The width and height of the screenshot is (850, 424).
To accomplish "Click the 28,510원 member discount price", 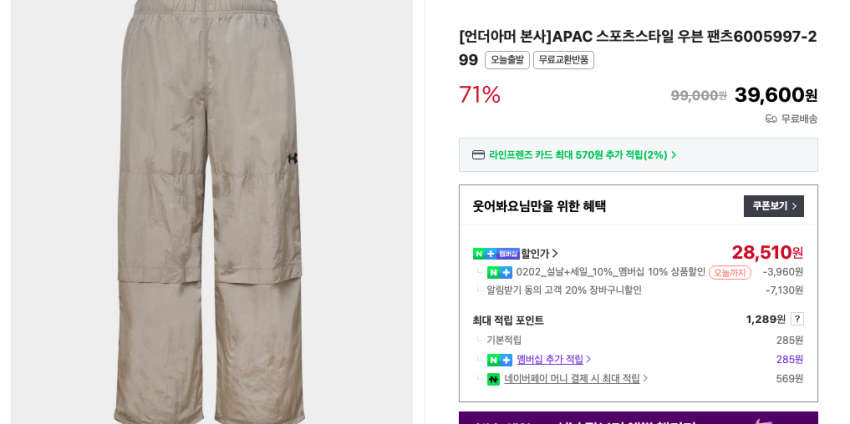I will (766, 253).
